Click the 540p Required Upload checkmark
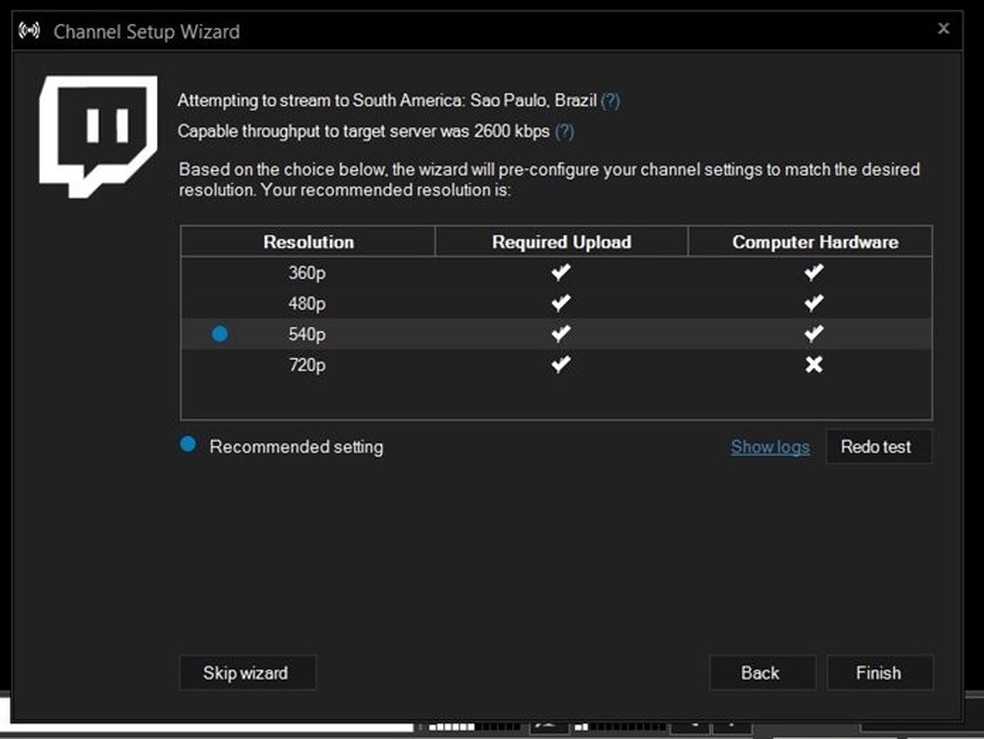Image resolution: width=984 pixels, height=739 pixels. pos(561,333)
